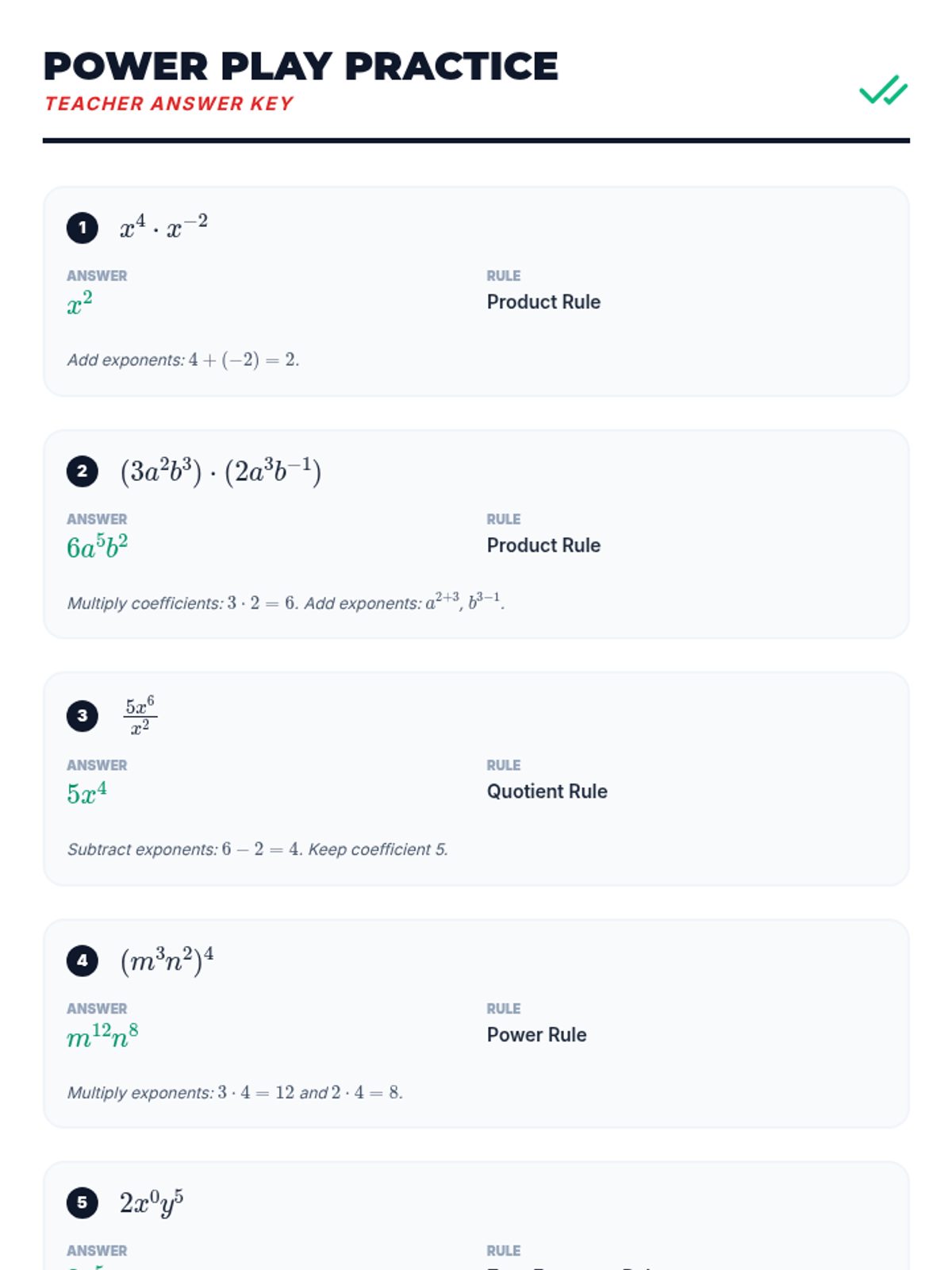
Task: Click the number 2 problem badge
Action: [83, 471]
